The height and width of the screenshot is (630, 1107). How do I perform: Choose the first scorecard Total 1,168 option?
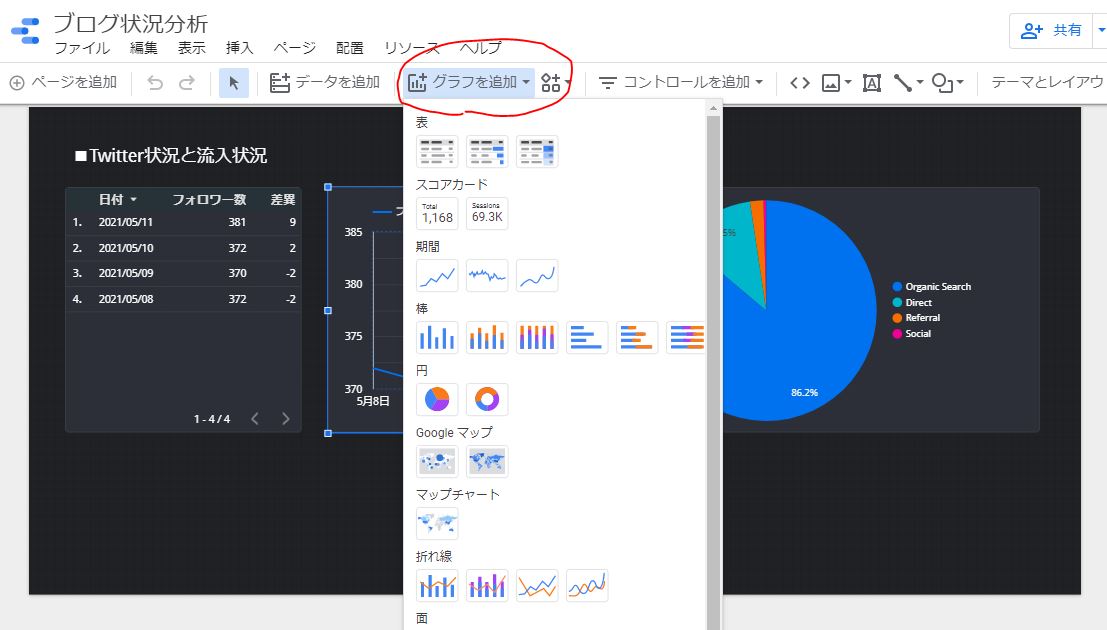click(437, 213)
